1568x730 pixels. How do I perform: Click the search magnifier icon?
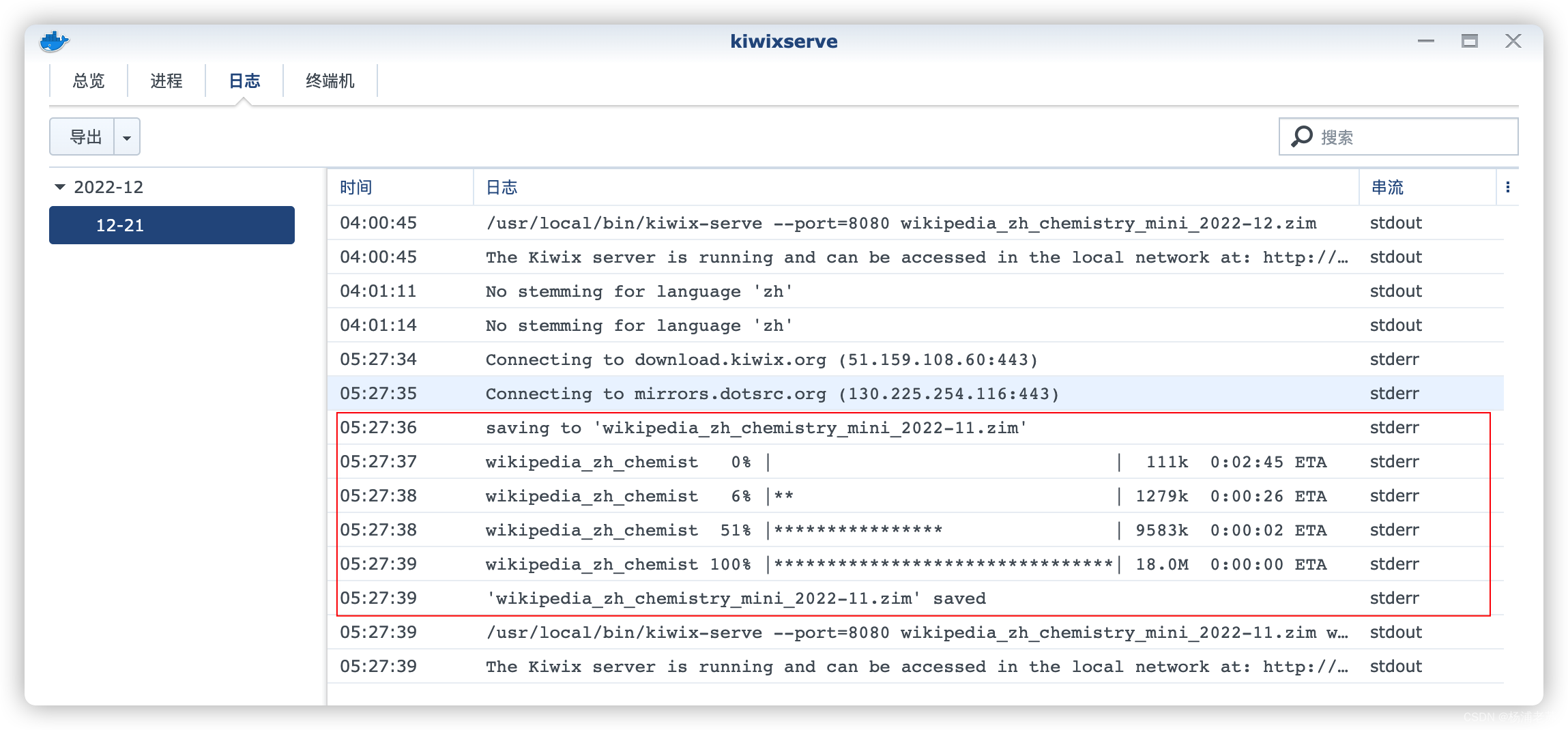(1301, 136)
